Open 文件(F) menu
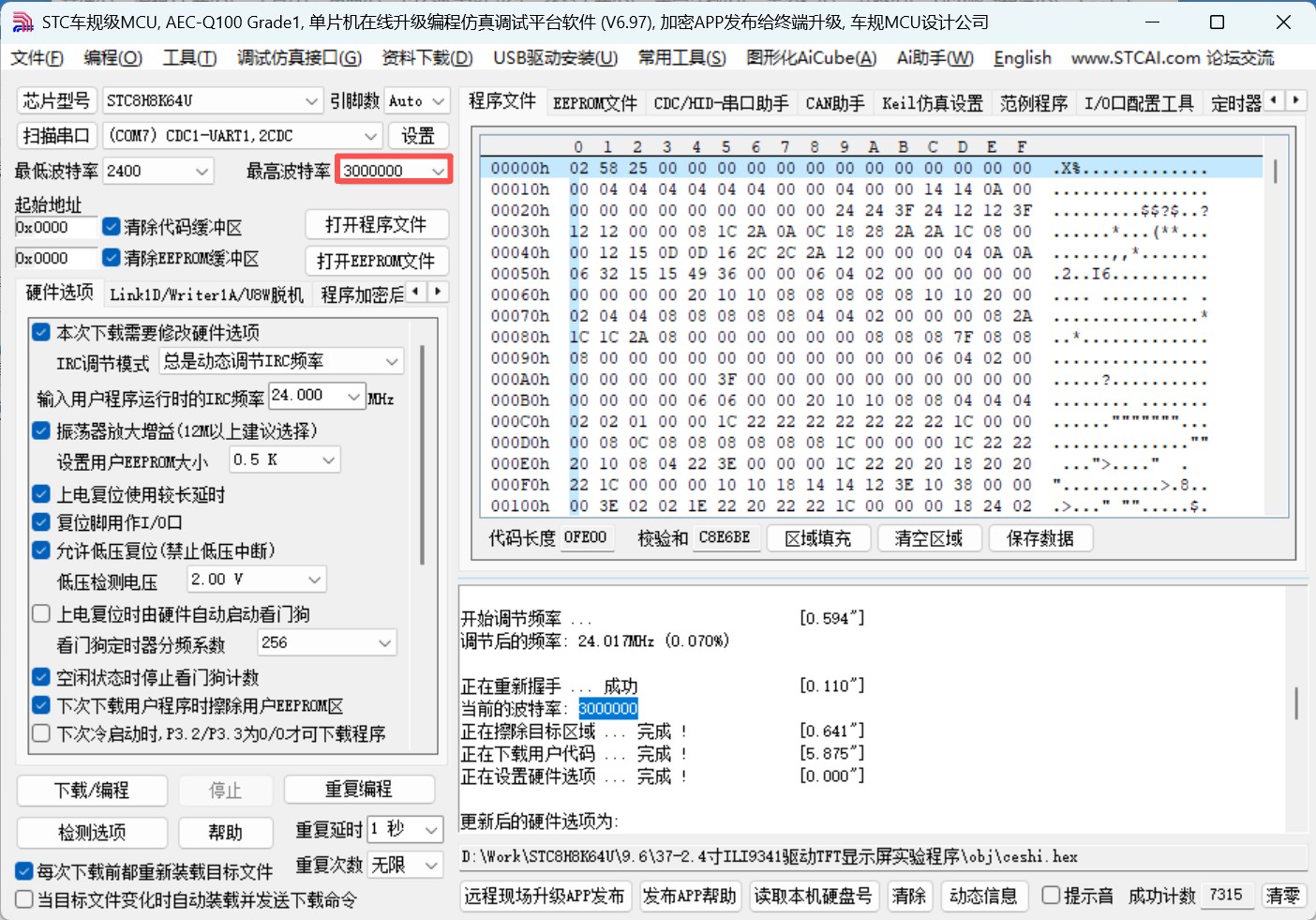Screen dimensions: 1316x920 click(x=37, y=58)
